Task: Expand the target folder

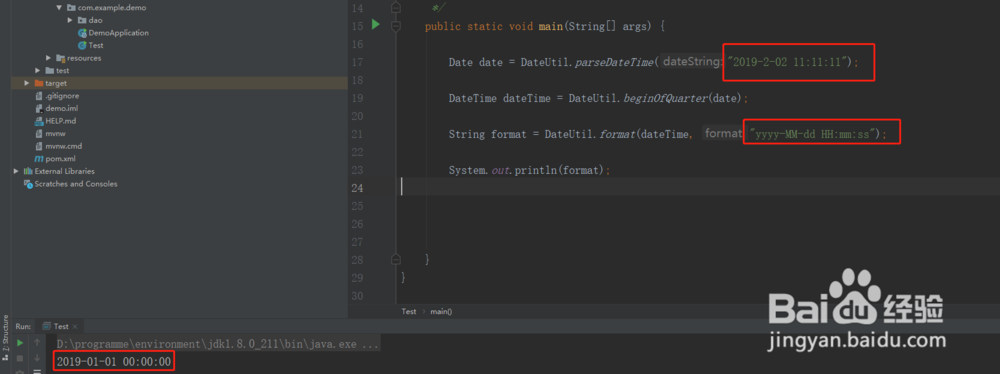Action: coord(27,83)
